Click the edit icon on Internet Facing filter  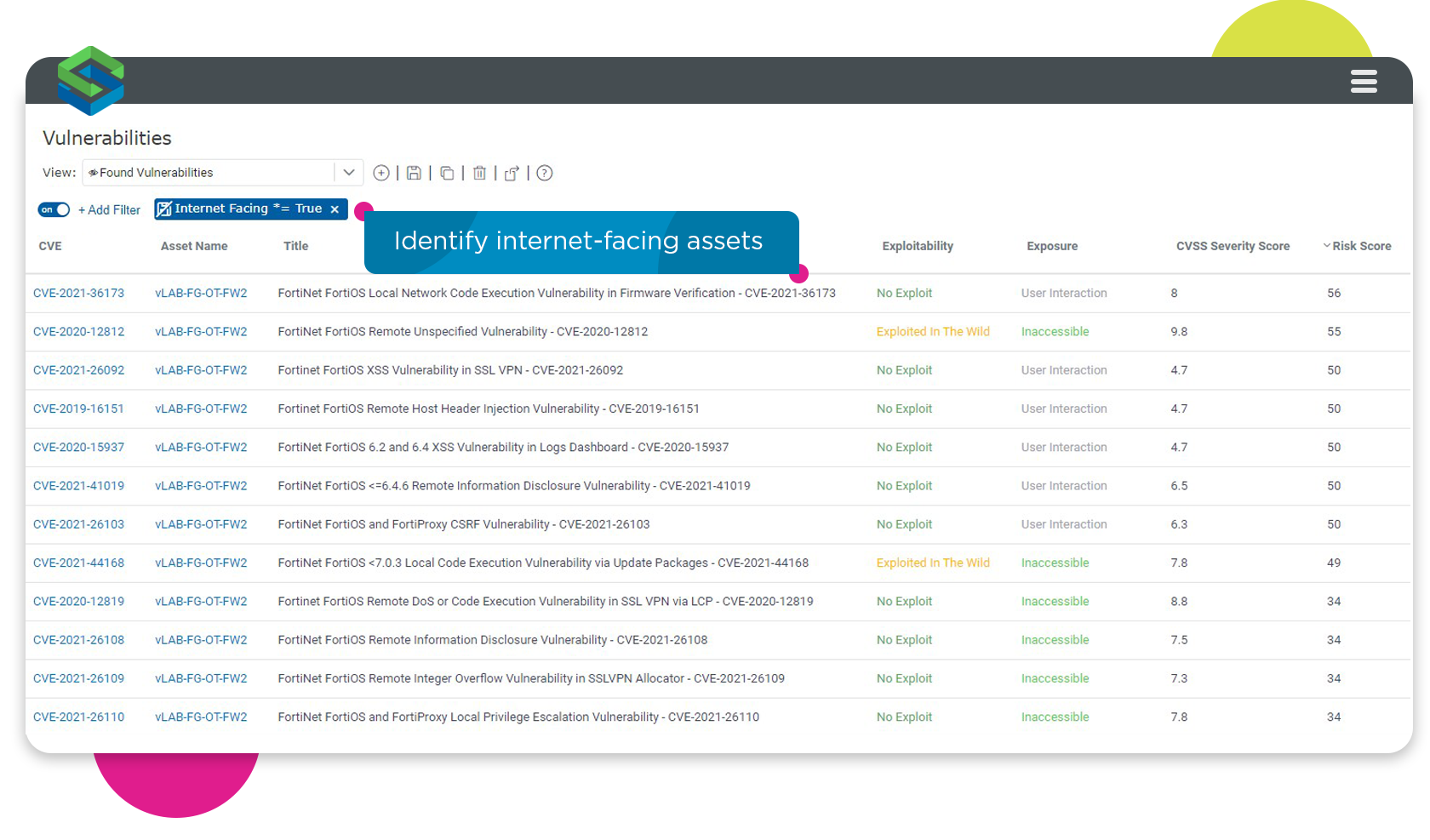click(164, 209)
